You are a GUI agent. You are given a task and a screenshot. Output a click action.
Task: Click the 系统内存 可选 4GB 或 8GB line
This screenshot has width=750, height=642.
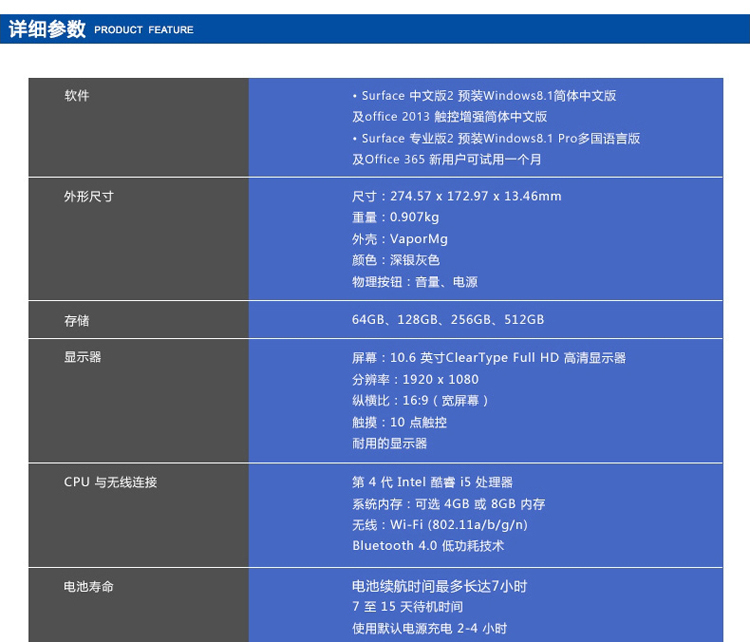point(449,504)
